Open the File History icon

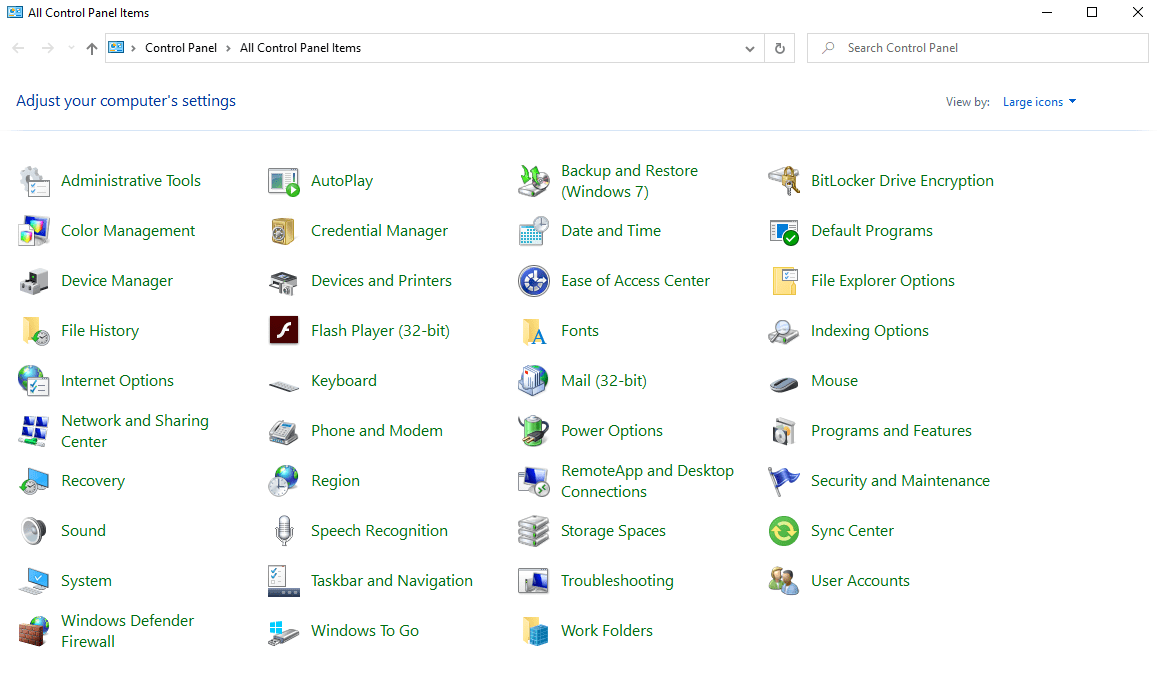pos(34,331)
